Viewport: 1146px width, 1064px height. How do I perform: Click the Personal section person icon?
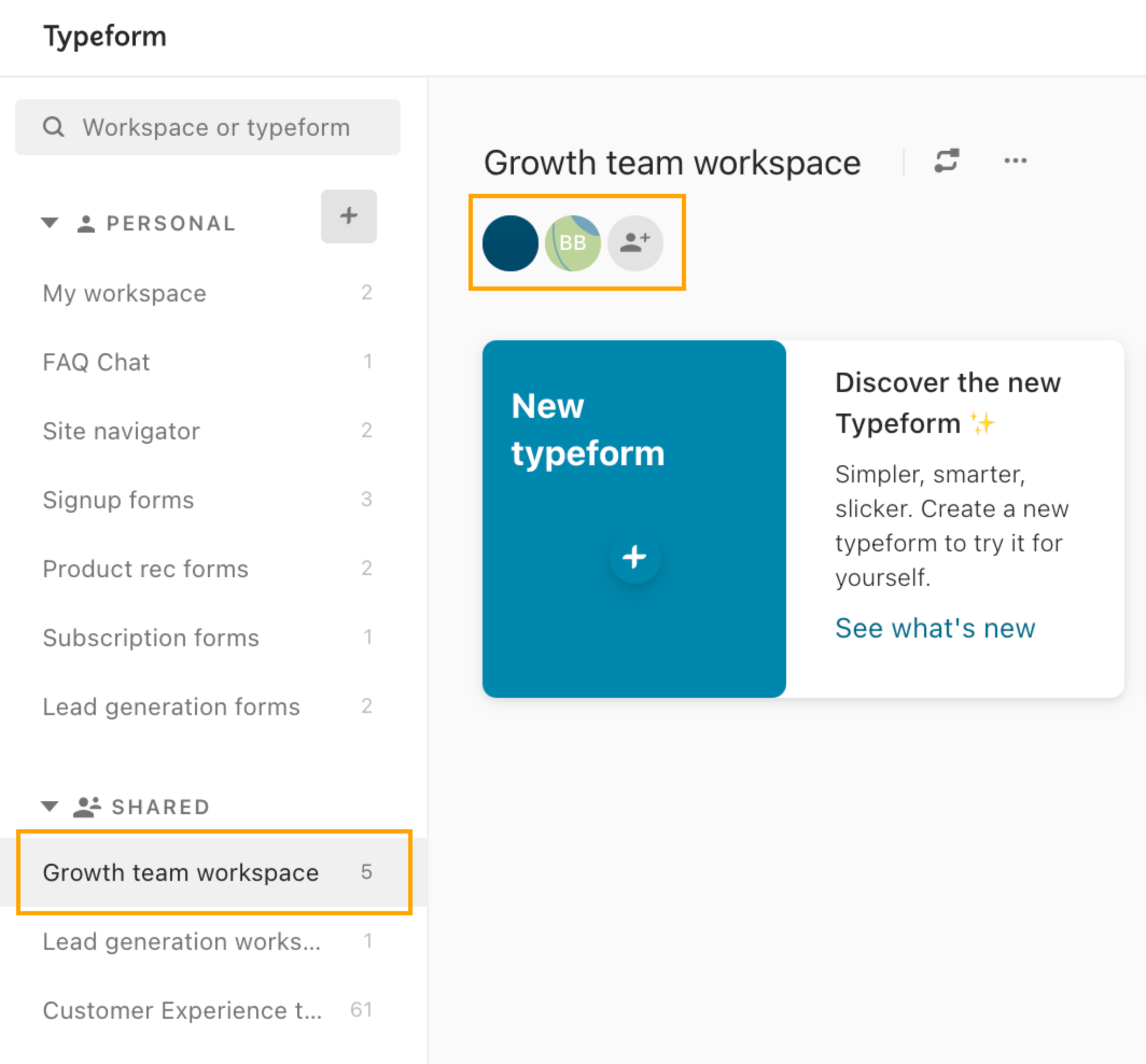click(x=86, y=223)
